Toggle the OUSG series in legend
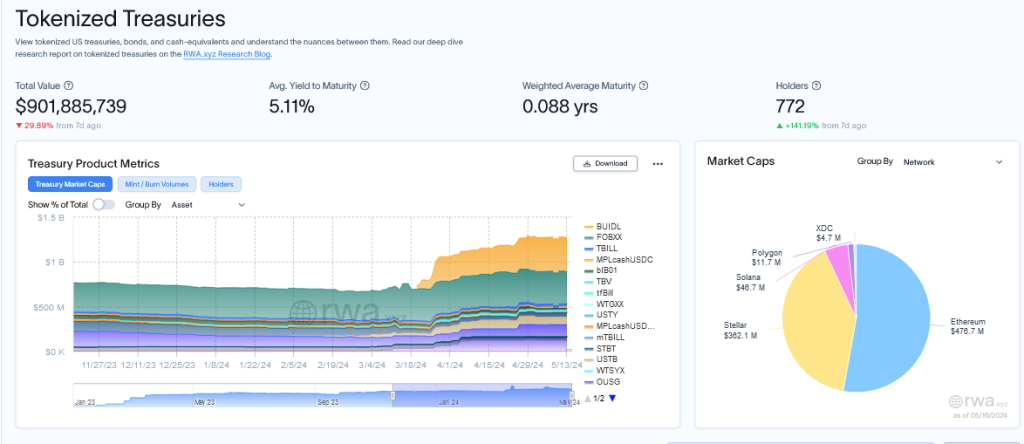The image size is (1024, 444). 608,382
